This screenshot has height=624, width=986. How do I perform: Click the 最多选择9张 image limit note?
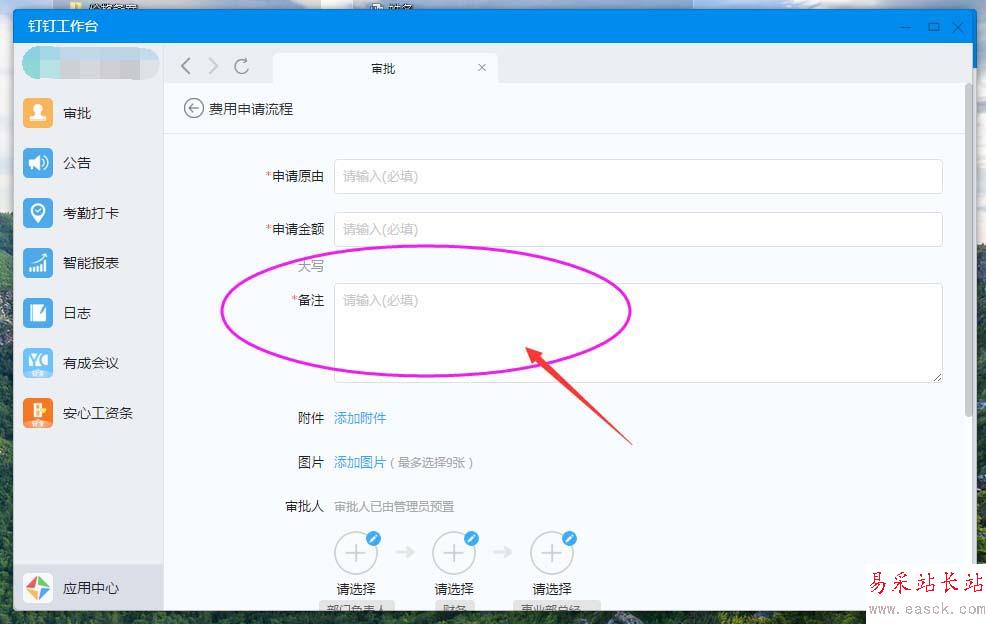[432, 463]
